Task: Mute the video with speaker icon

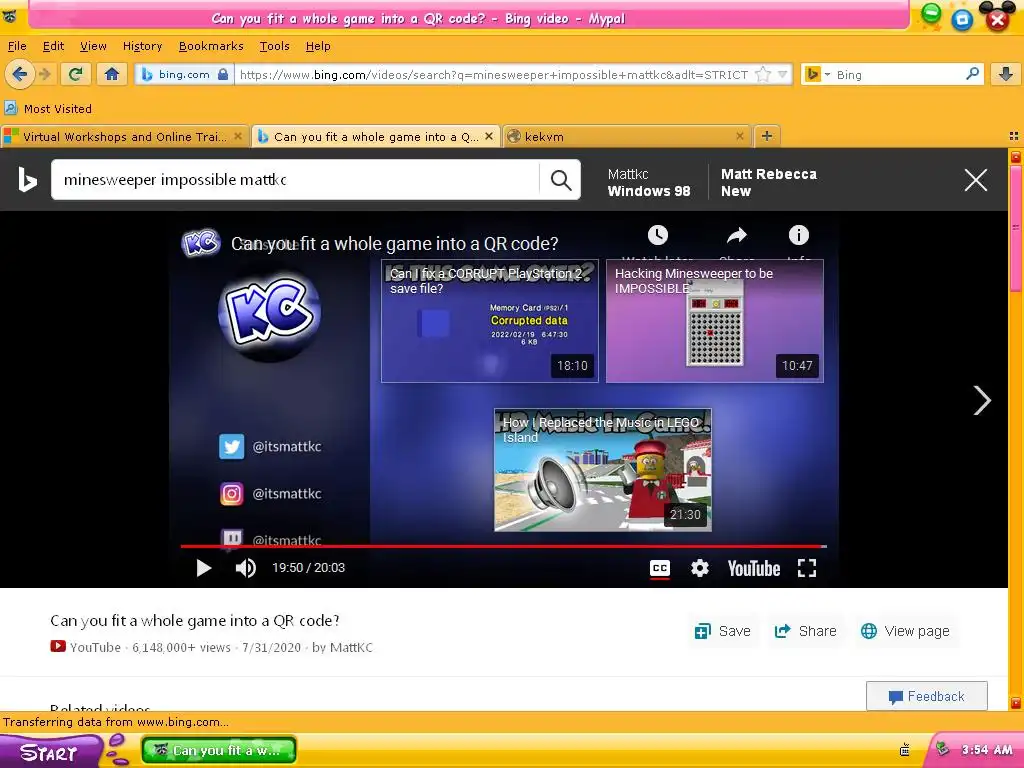Action: coord(246,568)
